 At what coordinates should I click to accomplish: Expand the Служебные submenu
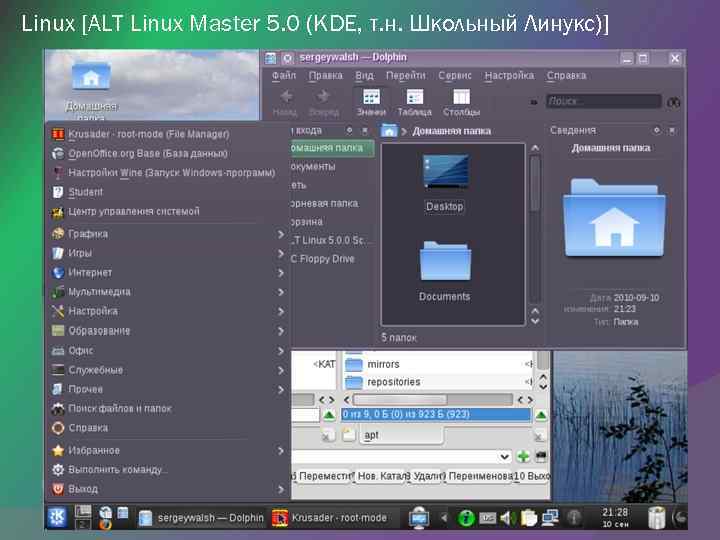point(168,370)
